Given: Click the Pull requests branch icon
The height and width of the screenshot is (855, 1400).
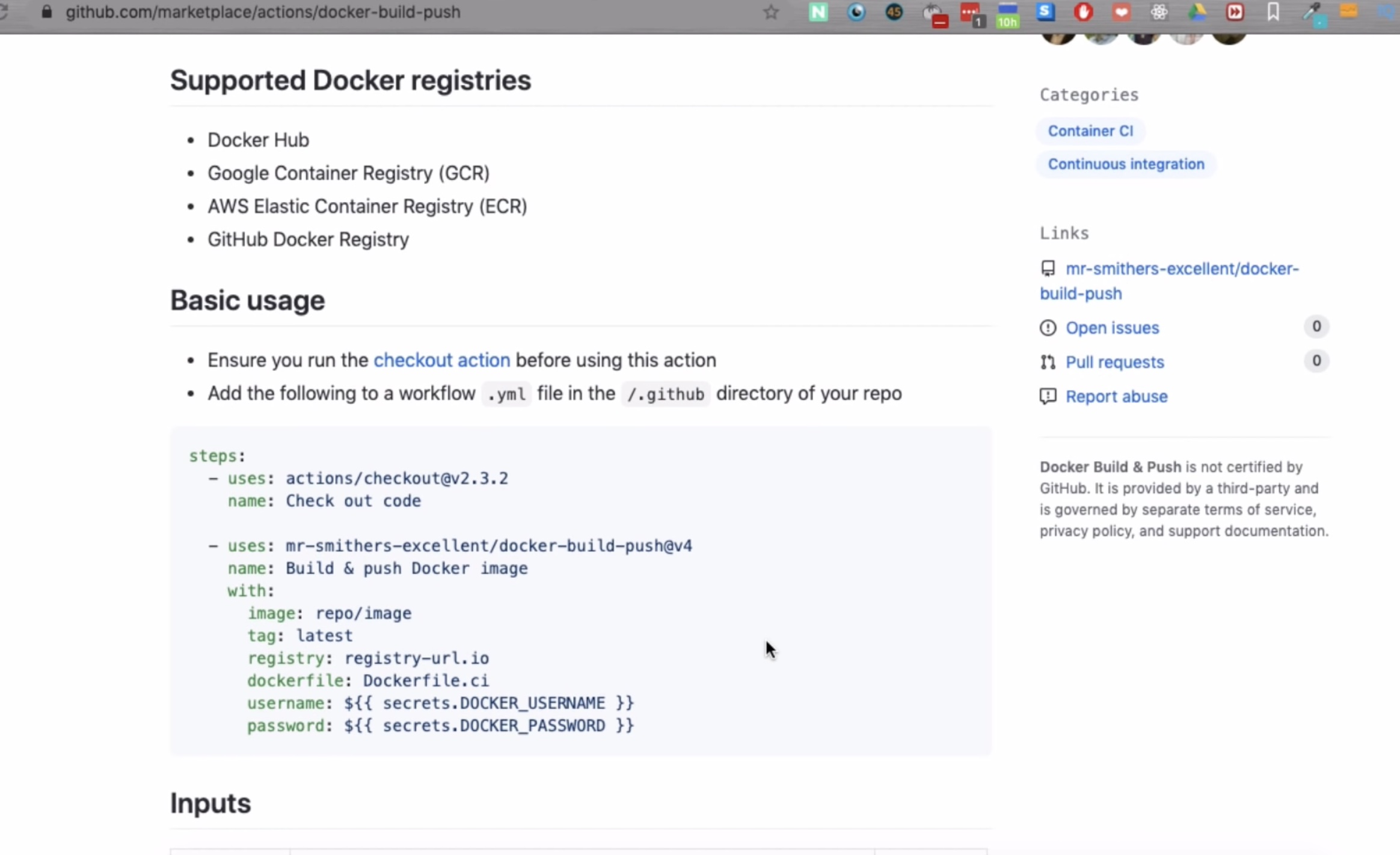Looking at the screenshot, I should point(1048,362).
